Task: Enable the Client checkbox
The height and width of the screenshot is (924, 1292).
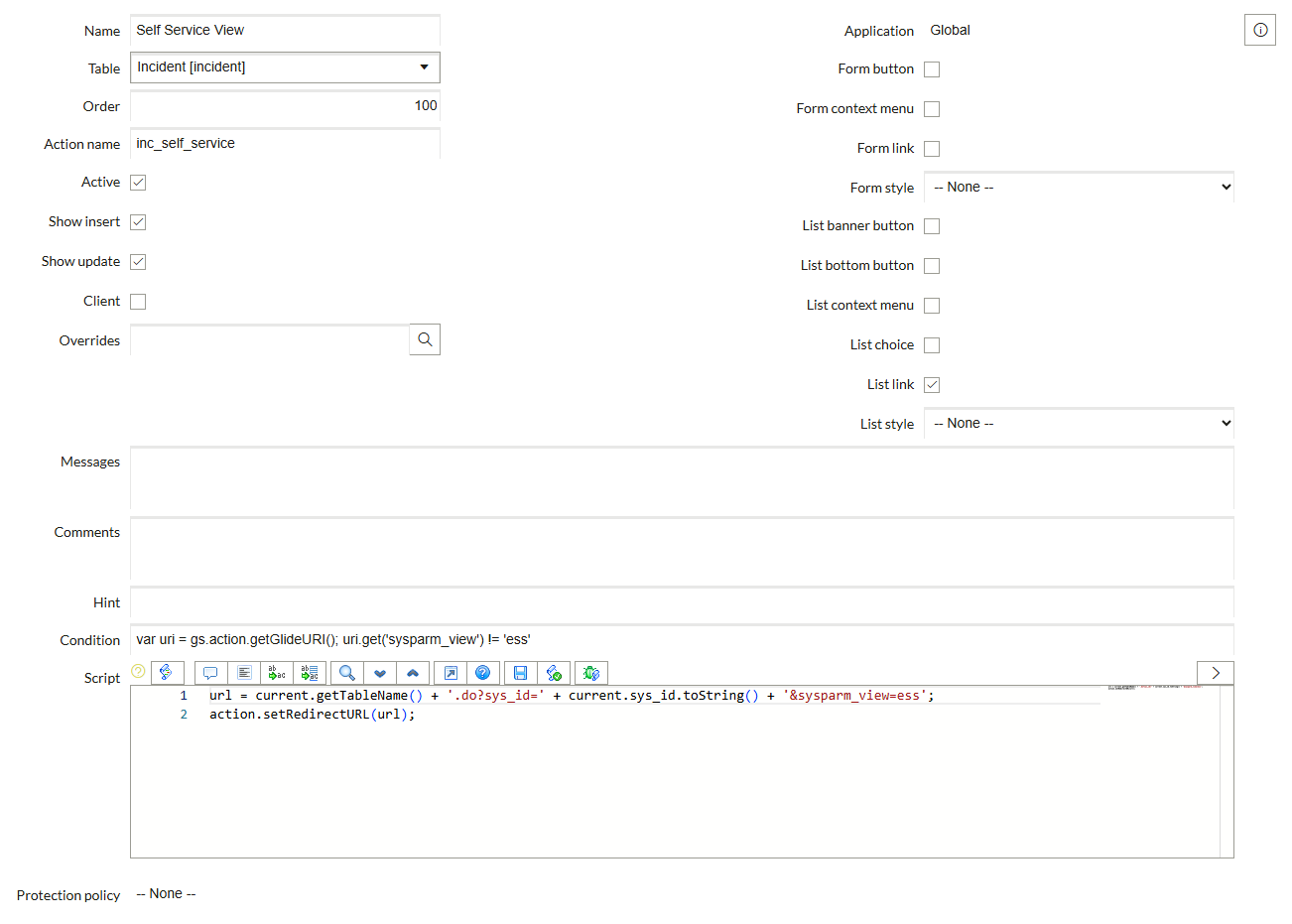Action: [x=138, y=302]
